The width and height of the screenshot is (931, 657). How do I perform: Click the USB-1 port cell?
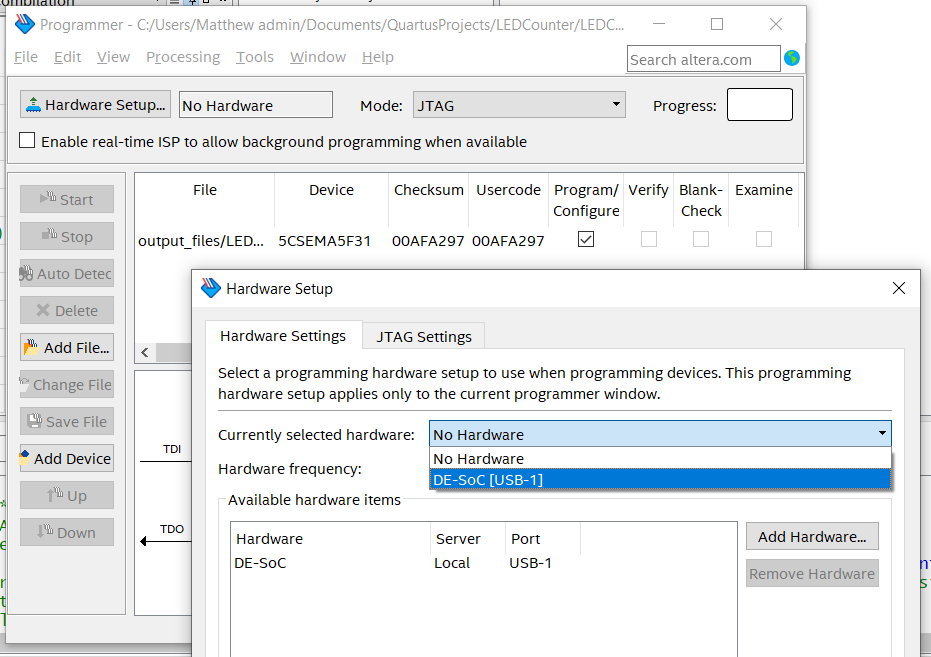530,563
